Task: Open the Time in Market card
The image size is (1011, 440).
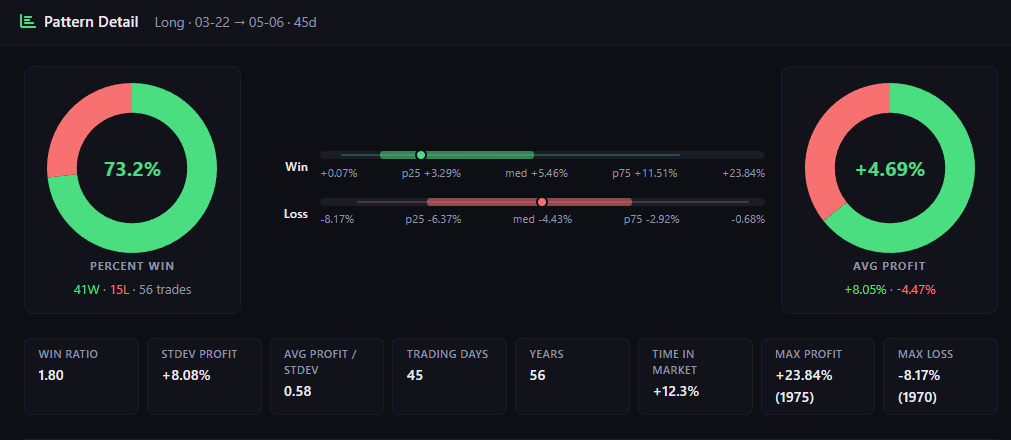Action: tap(694, 376)
